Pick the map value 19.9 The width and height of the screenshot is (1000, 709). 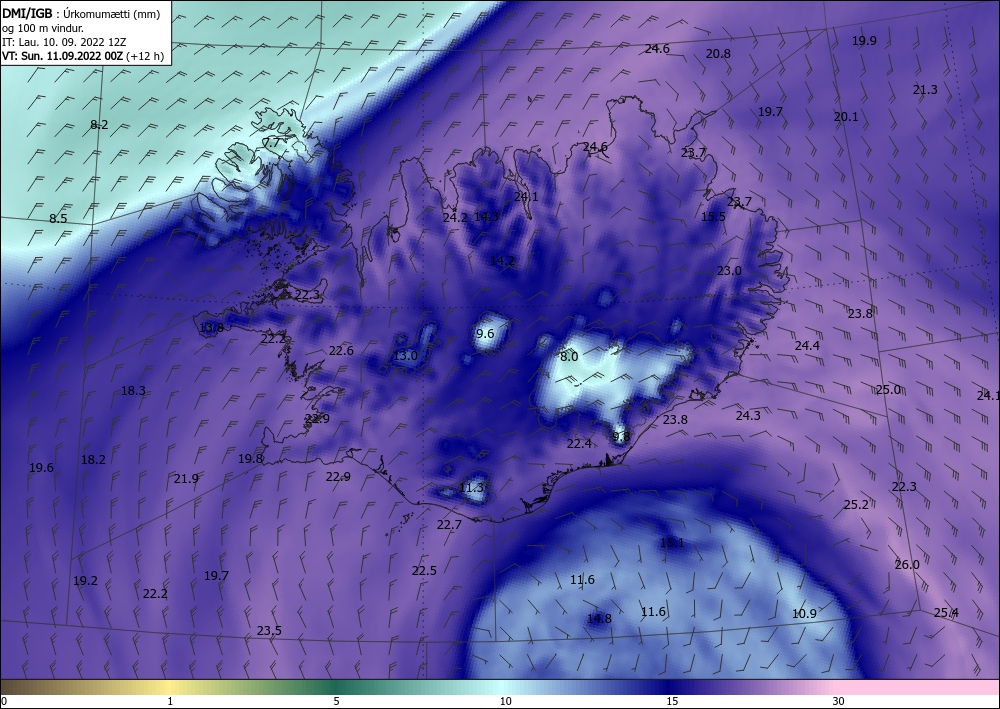[x=864, y=41]
